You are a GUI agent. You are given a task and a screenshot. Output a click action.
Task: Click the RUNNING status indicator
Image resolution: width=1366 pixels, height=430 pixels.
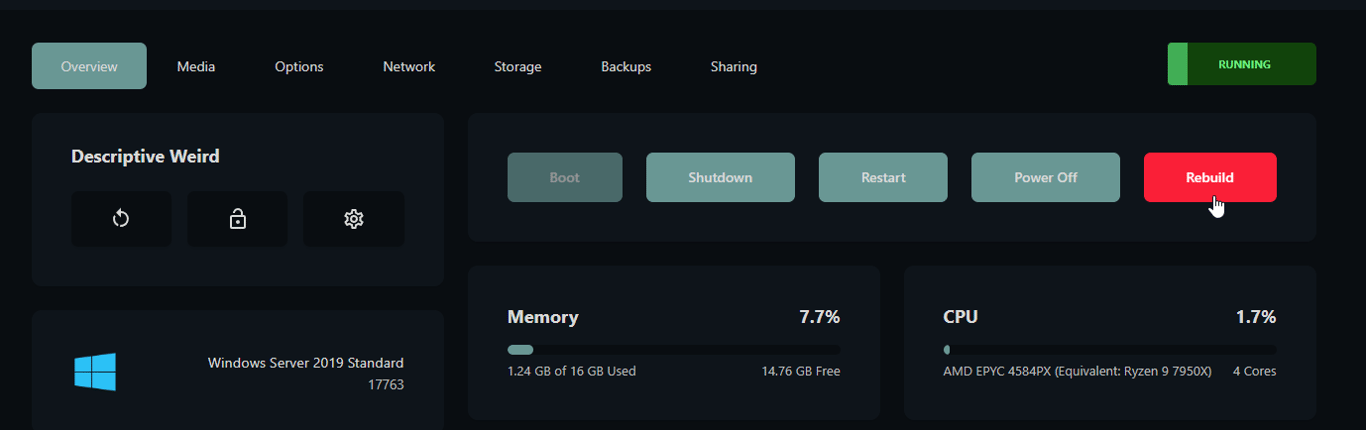coord(1242,64)
